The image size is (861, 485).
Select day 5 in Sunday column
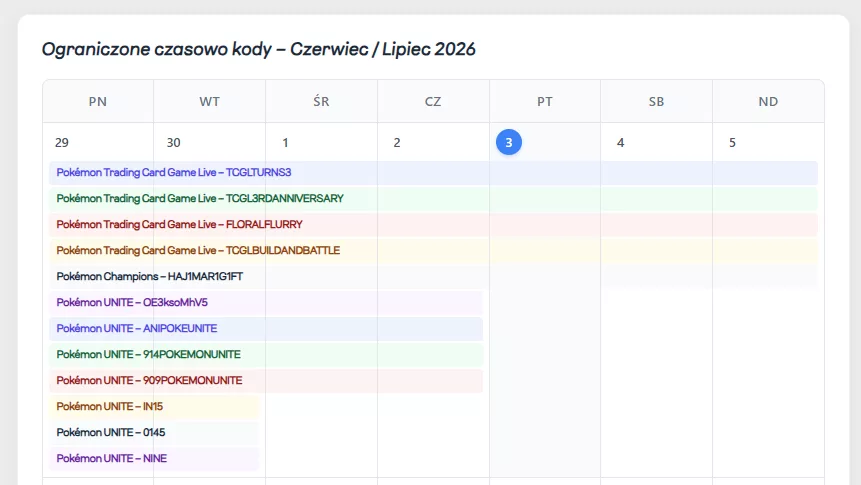coord(733,143)
